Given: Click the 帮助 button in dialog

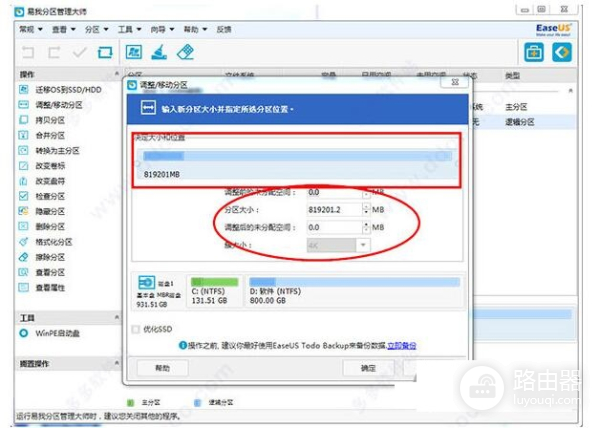Looking at the screenshot, I should tap(162, 368).
